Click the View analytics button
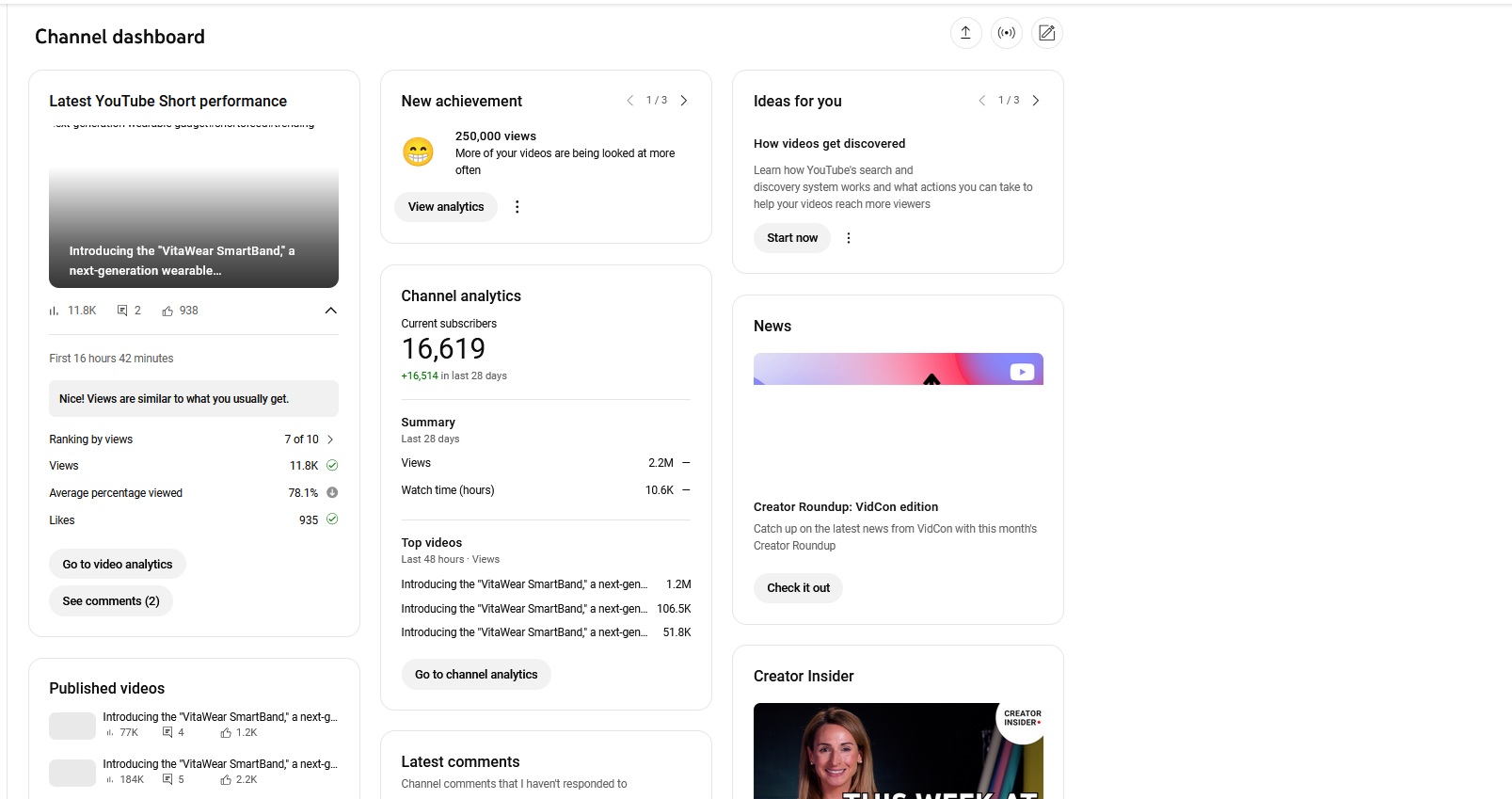The image size is (1512, 799). (x=446, y=207)
